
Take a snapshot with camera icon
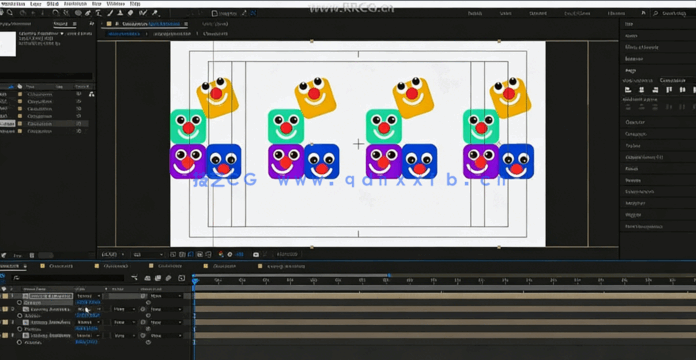tap(256, 254)
